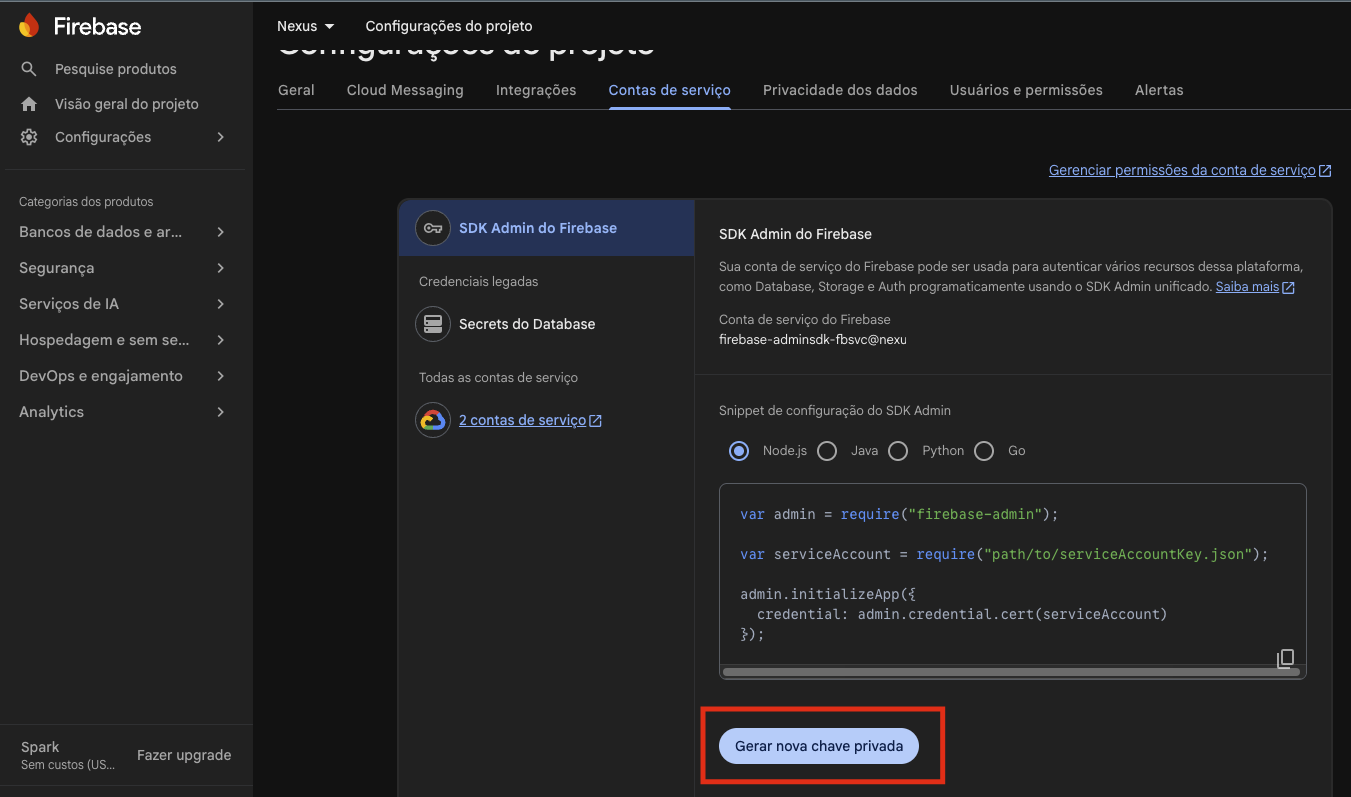Click the key icon for SDK Admin
The image size is (1351, 797).
point(433,228)
